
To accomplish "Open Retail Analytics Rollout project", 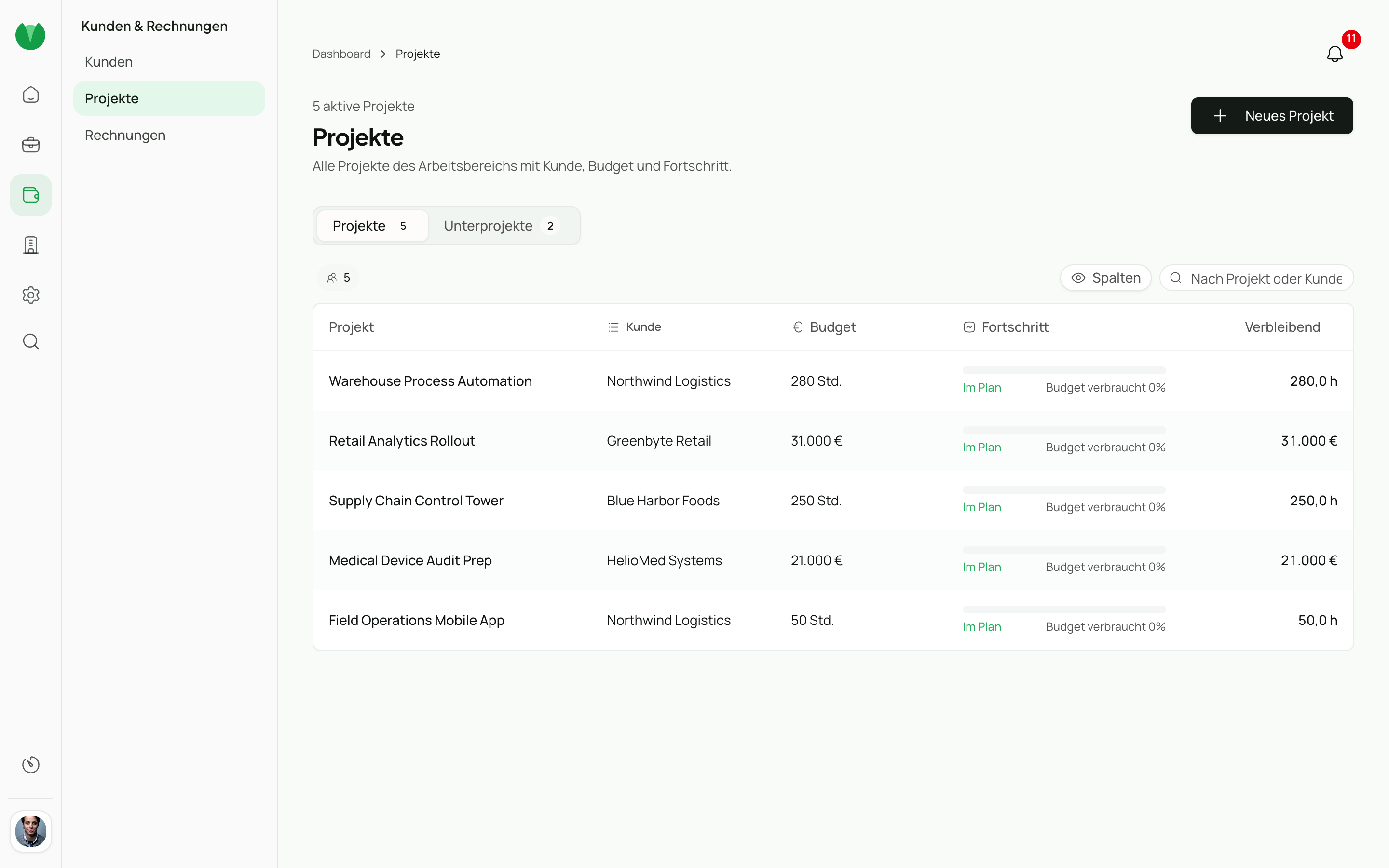I will tap(402, 441).
